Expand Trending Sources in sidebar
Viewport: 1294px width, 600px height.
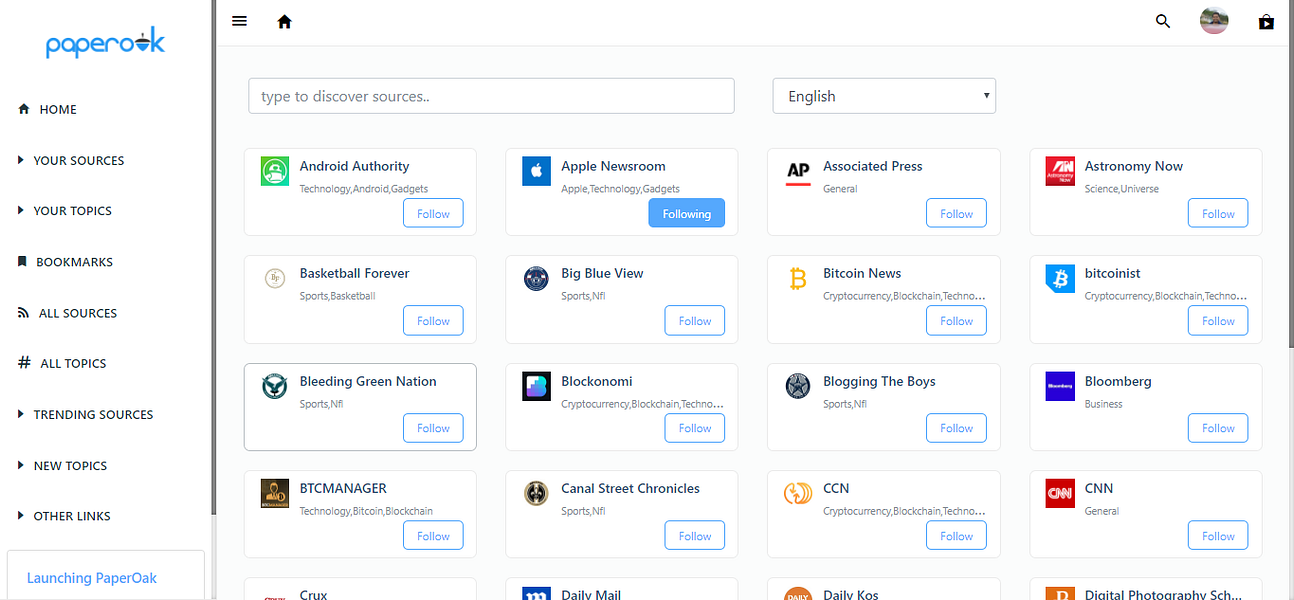86,414
